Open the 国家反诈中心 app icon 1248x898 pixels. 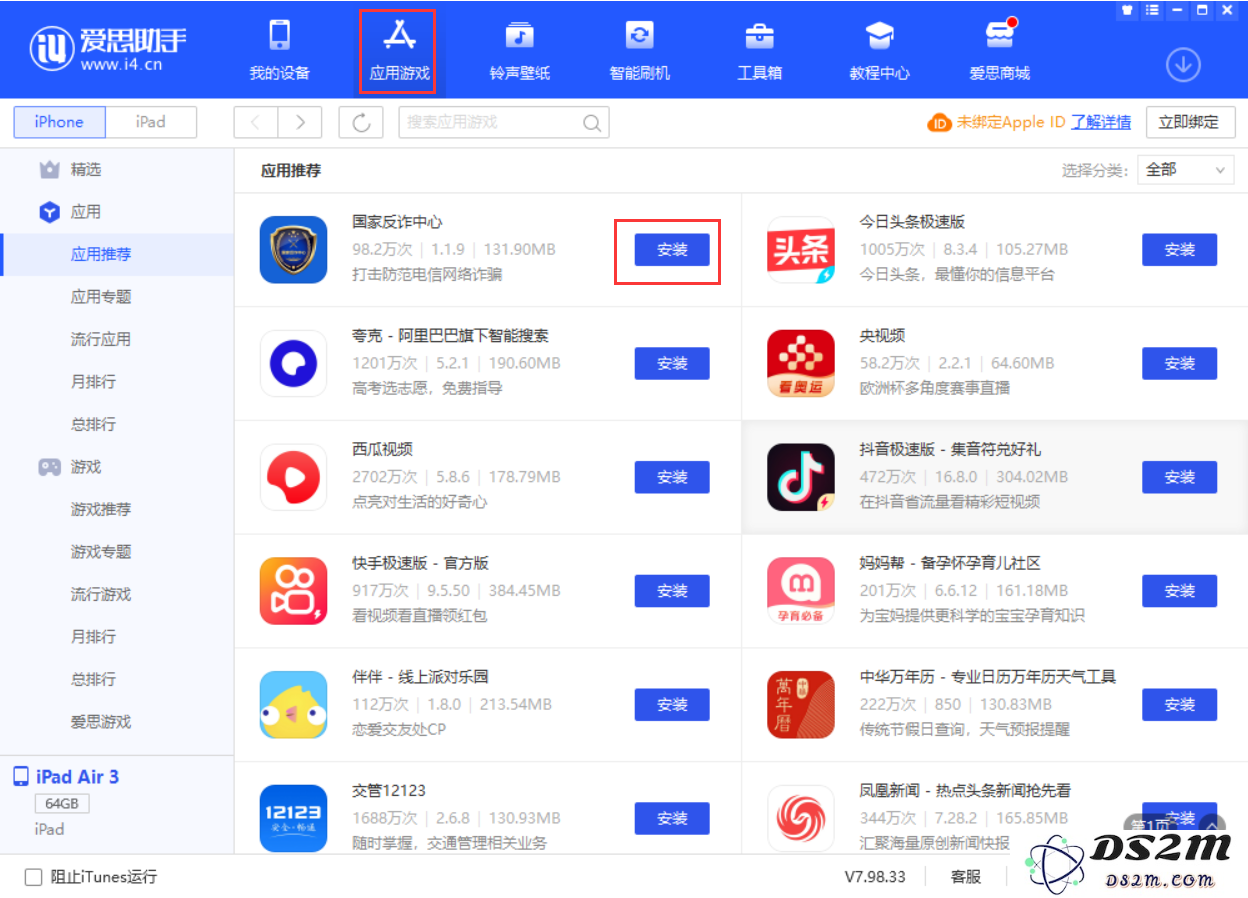(294, 249)
